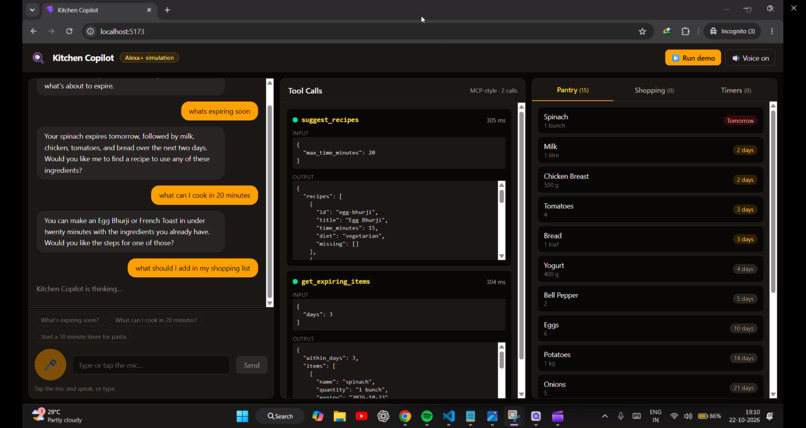Switch to Google Chrome in the taskbar
Screen dimensions: 806x428
405,416
